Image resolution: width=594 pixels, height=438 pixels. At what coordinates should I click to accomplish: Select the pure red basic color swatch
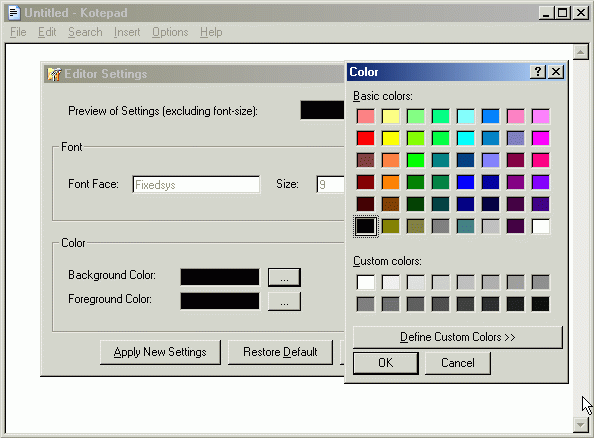click(366, 138)
